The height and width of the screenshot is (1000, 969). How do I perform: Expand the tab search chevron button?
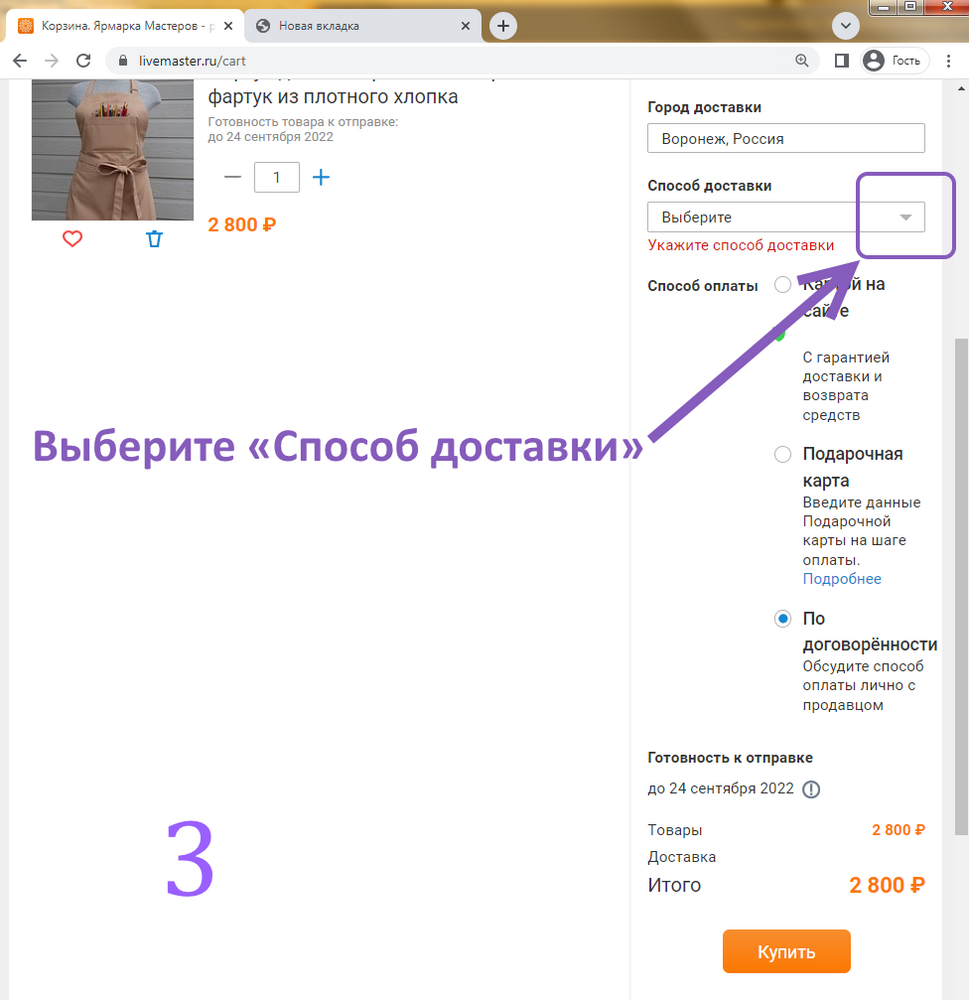846,26
